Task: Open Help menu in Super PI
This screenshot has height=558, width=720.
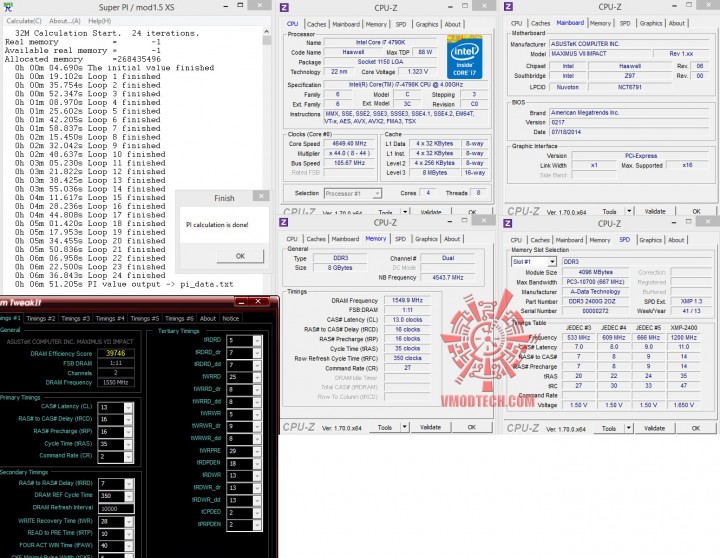Action: point(100,21)
